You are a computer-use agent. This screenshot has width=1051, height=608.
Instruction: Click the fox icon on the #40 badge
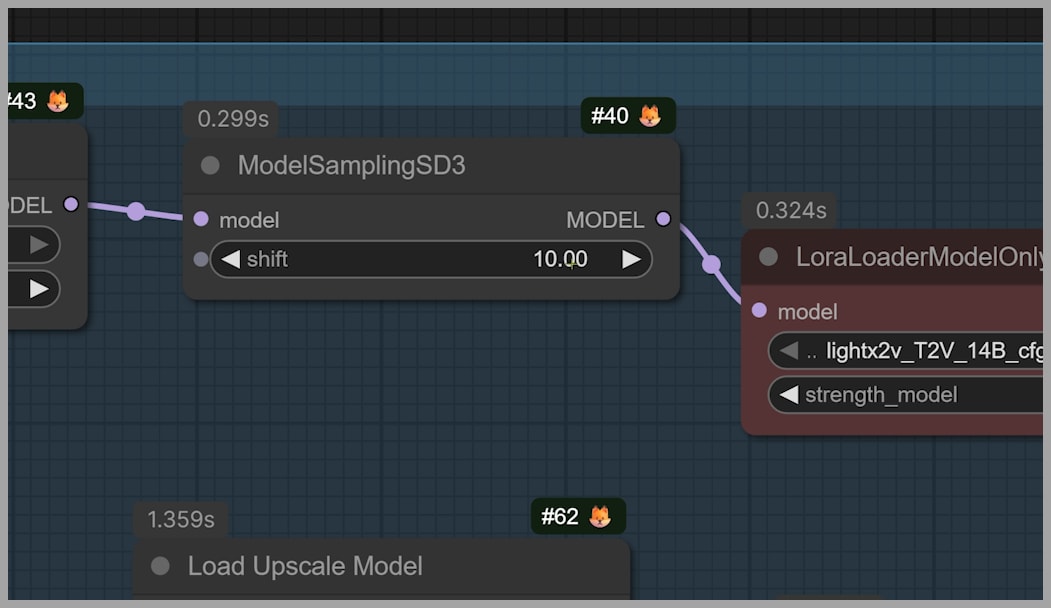point(650,116)
